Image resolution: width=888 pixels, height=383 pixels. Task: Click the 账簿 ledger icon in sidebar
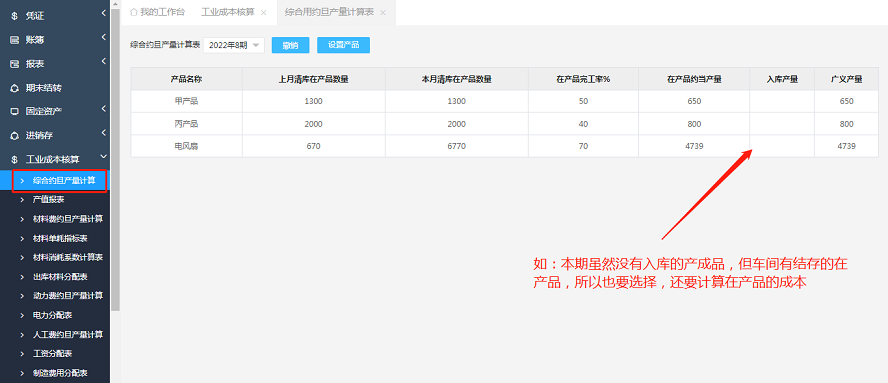15,40
